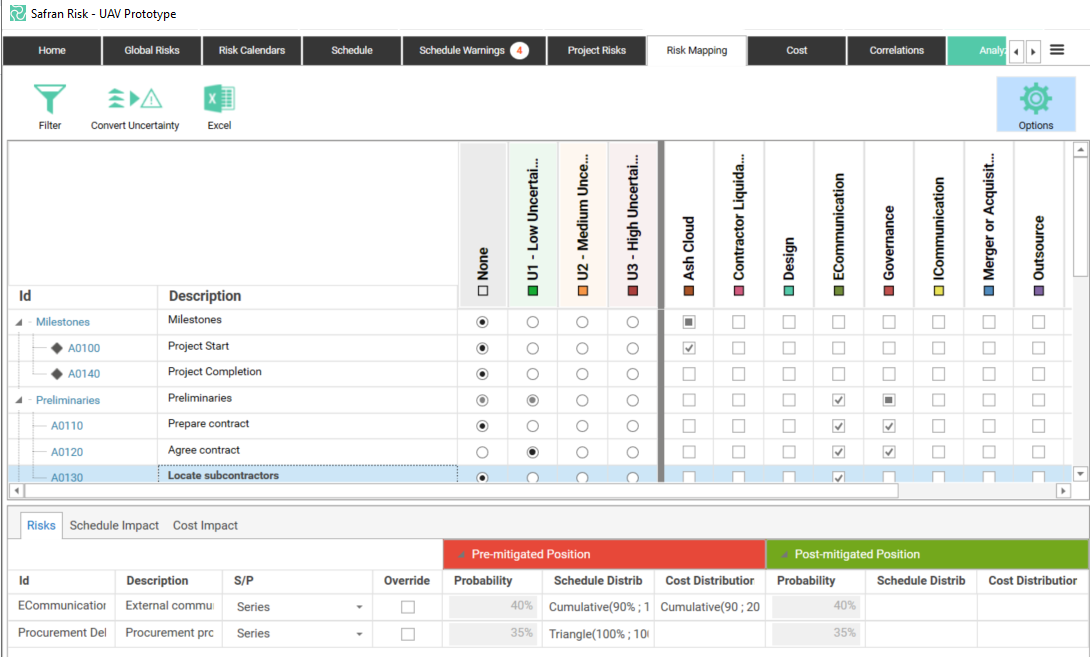Tick Override checkbox for Procurement Delay risk

[407, 633]
